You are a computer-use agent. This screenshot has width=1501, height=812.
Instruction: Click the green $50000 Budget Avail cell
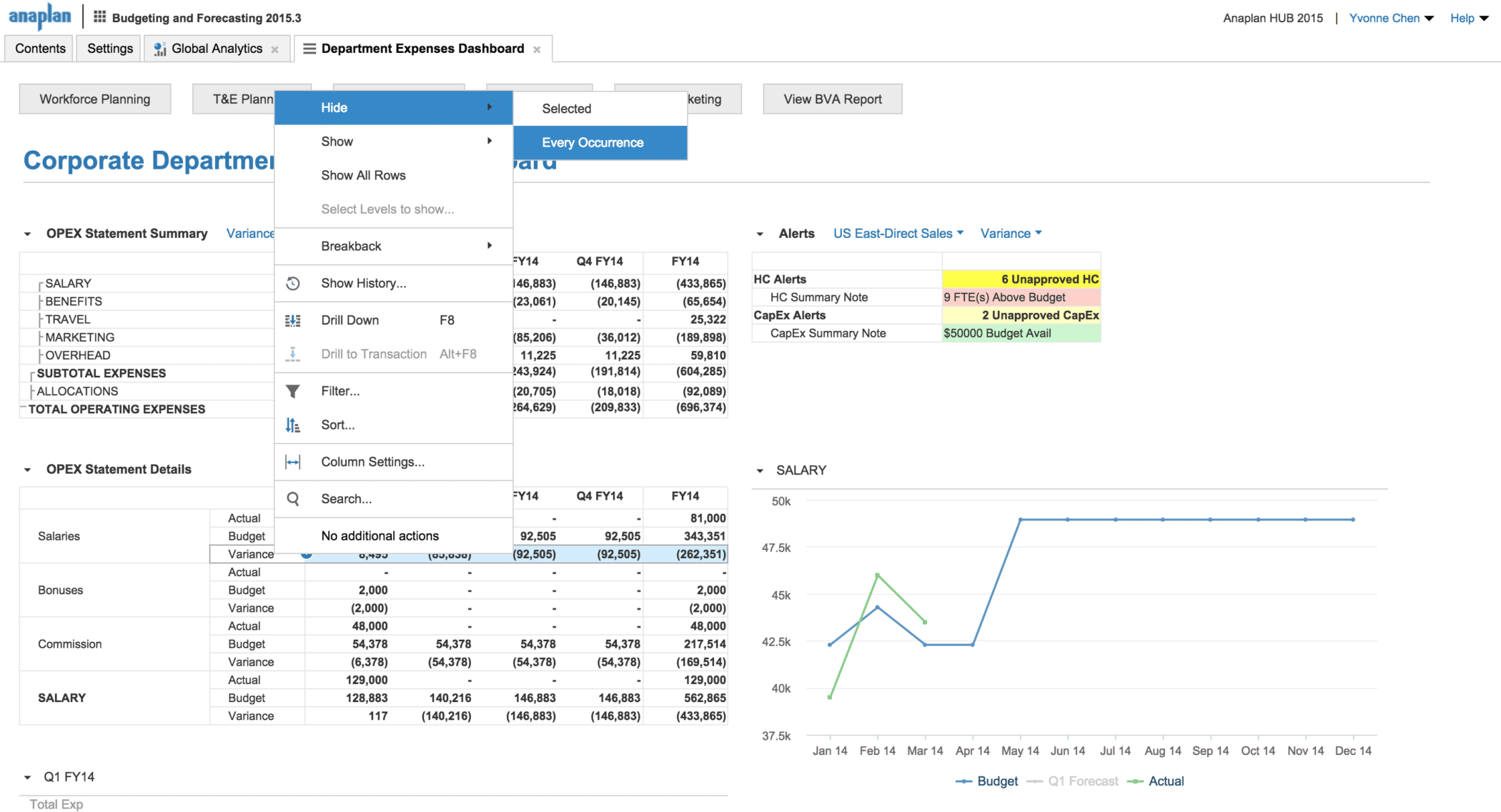pos(1021,333)
